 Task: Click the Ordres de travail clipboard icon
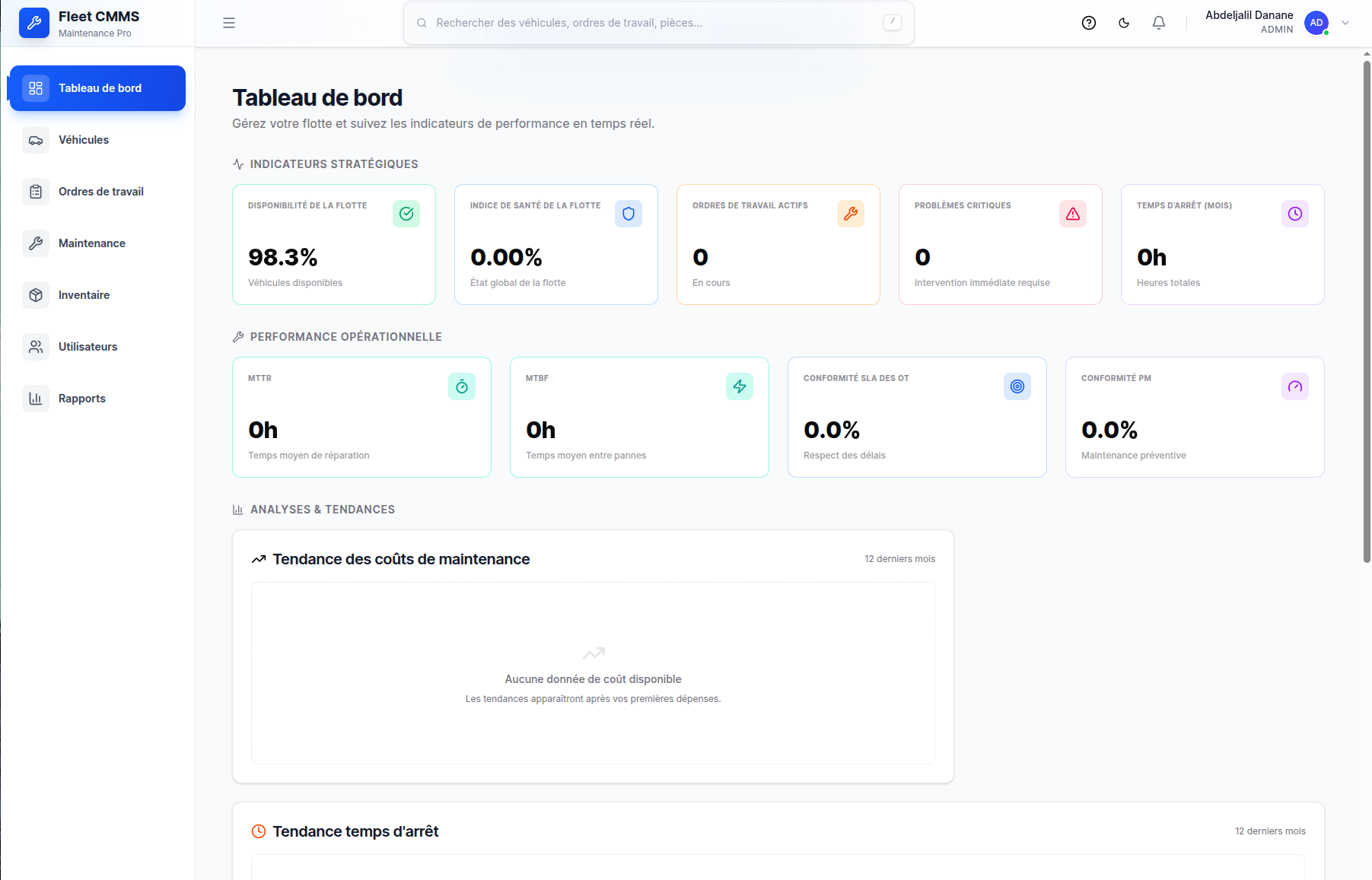click(x=36, y=192)
